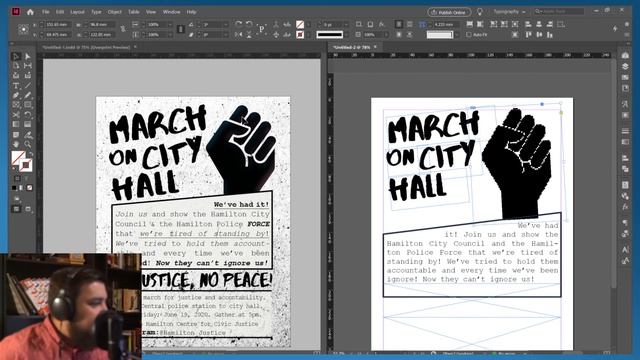The width and height of the screenshot is (640, 360).
Task: Toggle formatting affects container button
Action: pyautogui.click(x=17, y=178)
